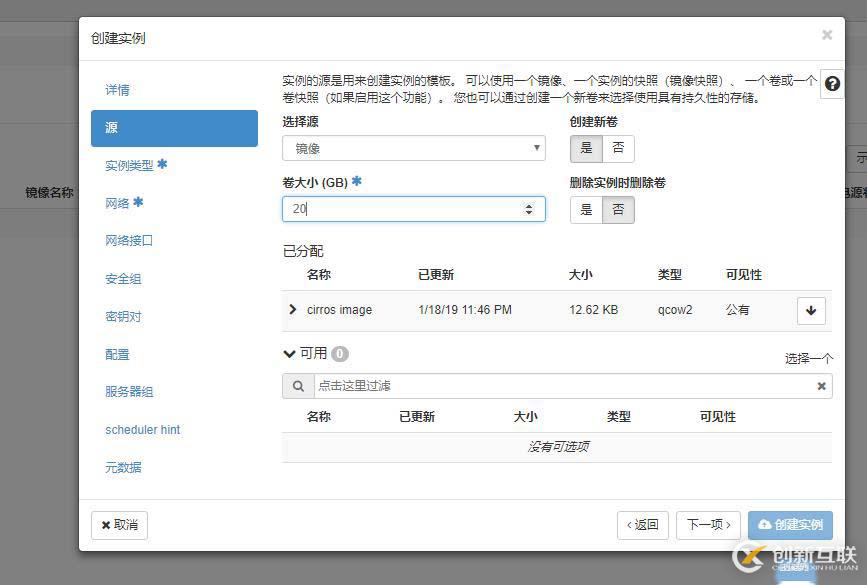Viewport: 867px width, 585px height.
Task: Open the 网络 step
Action: (x=118, y=203)
